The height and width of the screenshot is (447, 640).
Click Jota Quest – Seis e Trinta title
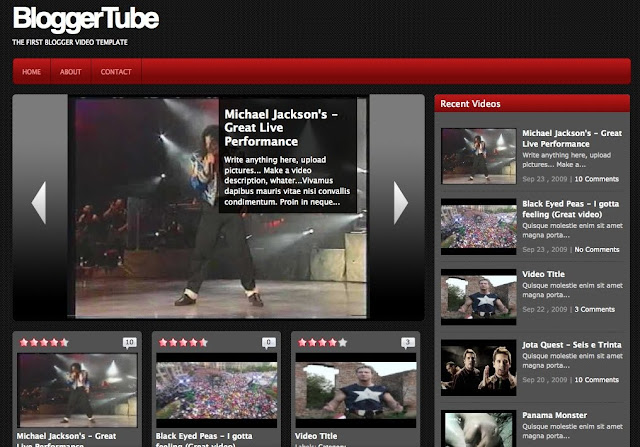pyautogui.click(x=572, y=345)
